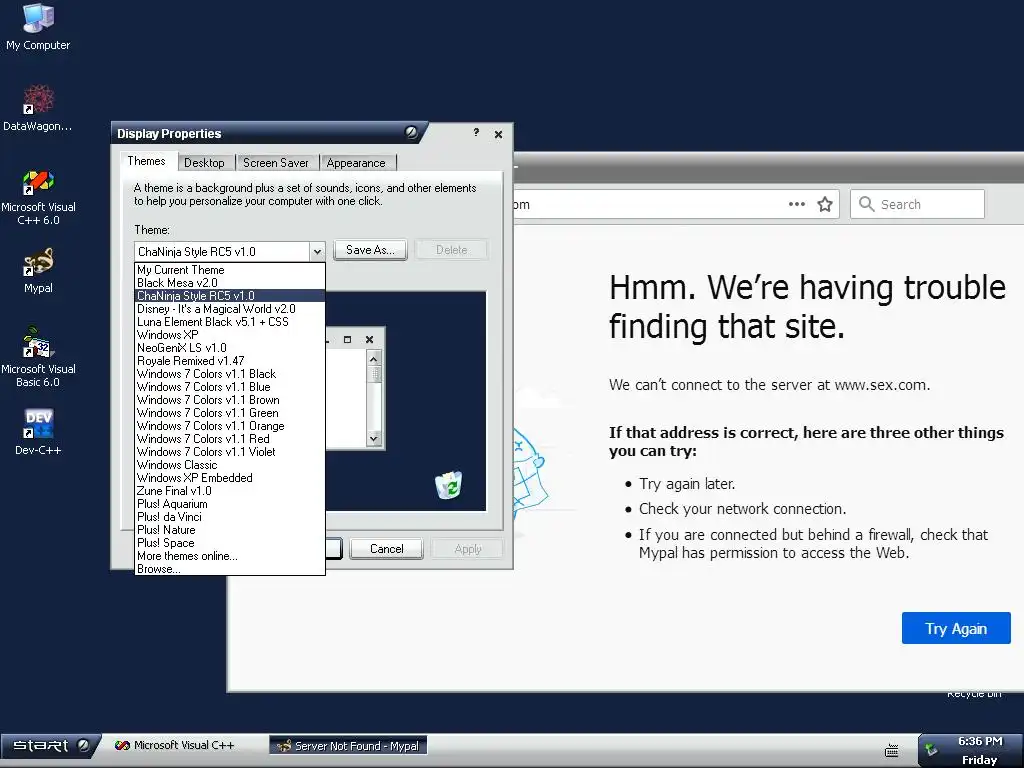Choose Windows 7 Colors v1.1 Brown
The height and width of the screenshot is (768, 1024).
pyautogui.click(x=230, y=400)
